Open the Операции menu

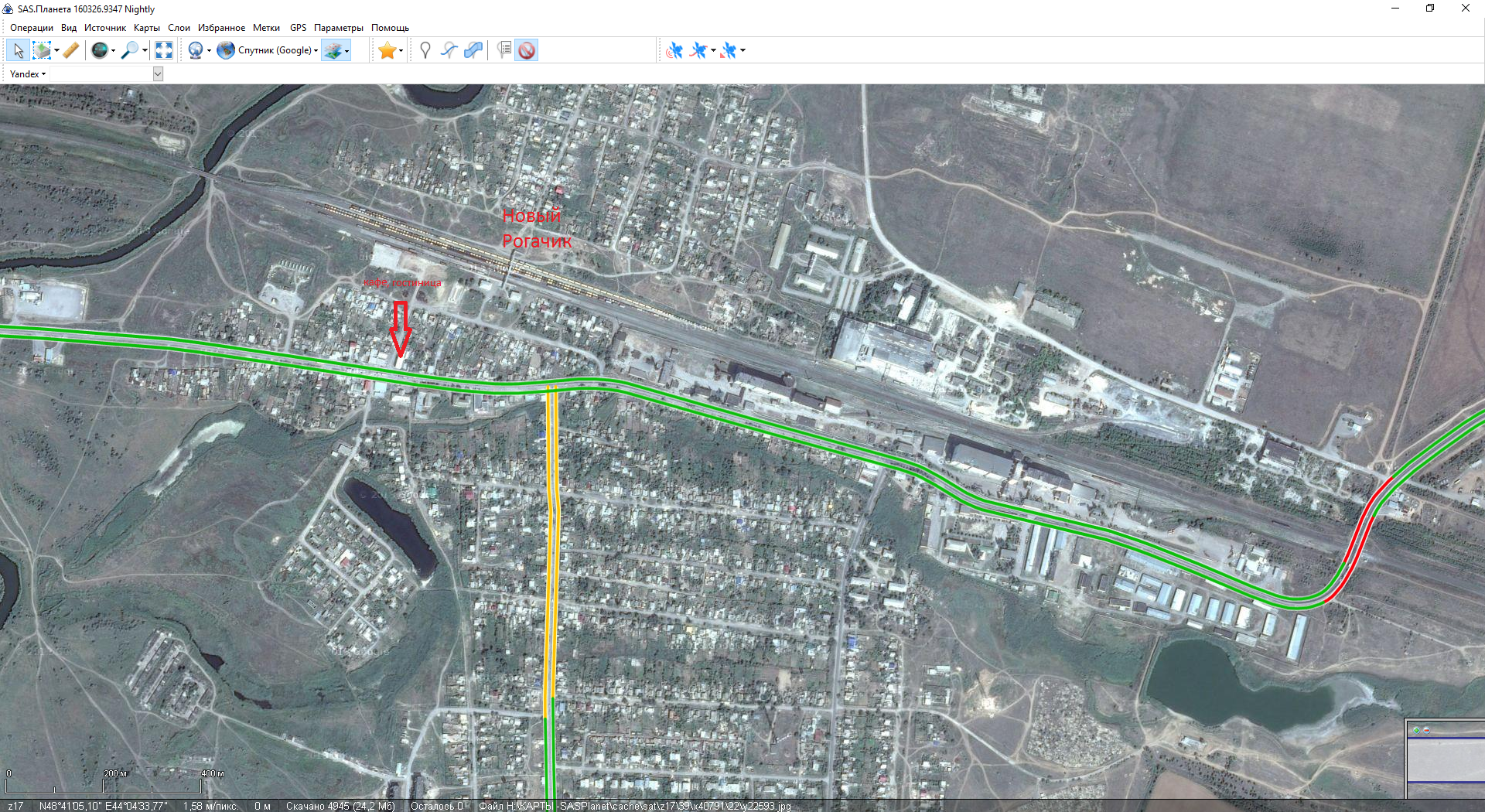pyautogui.click(x=32, y=28)
